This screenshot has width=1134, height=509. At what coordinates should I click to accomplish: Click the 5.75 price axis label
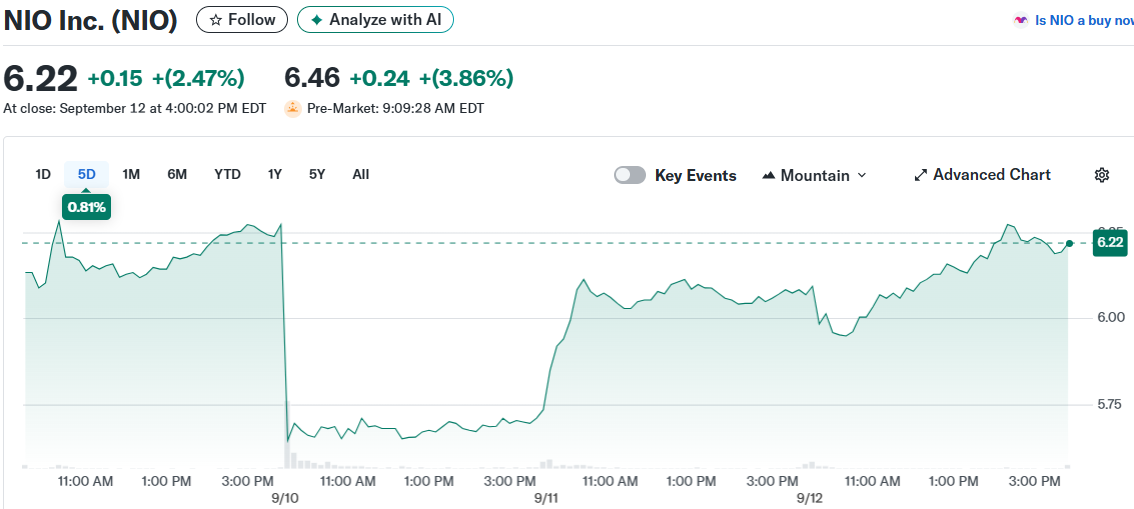pos(1111,404)
